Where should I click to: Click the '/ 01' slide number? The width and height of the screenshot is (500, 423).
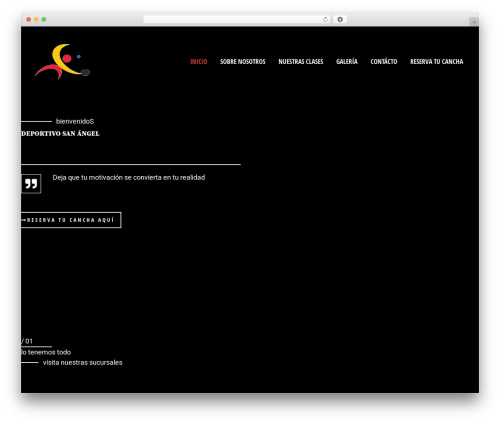click(x=27, y=341)
